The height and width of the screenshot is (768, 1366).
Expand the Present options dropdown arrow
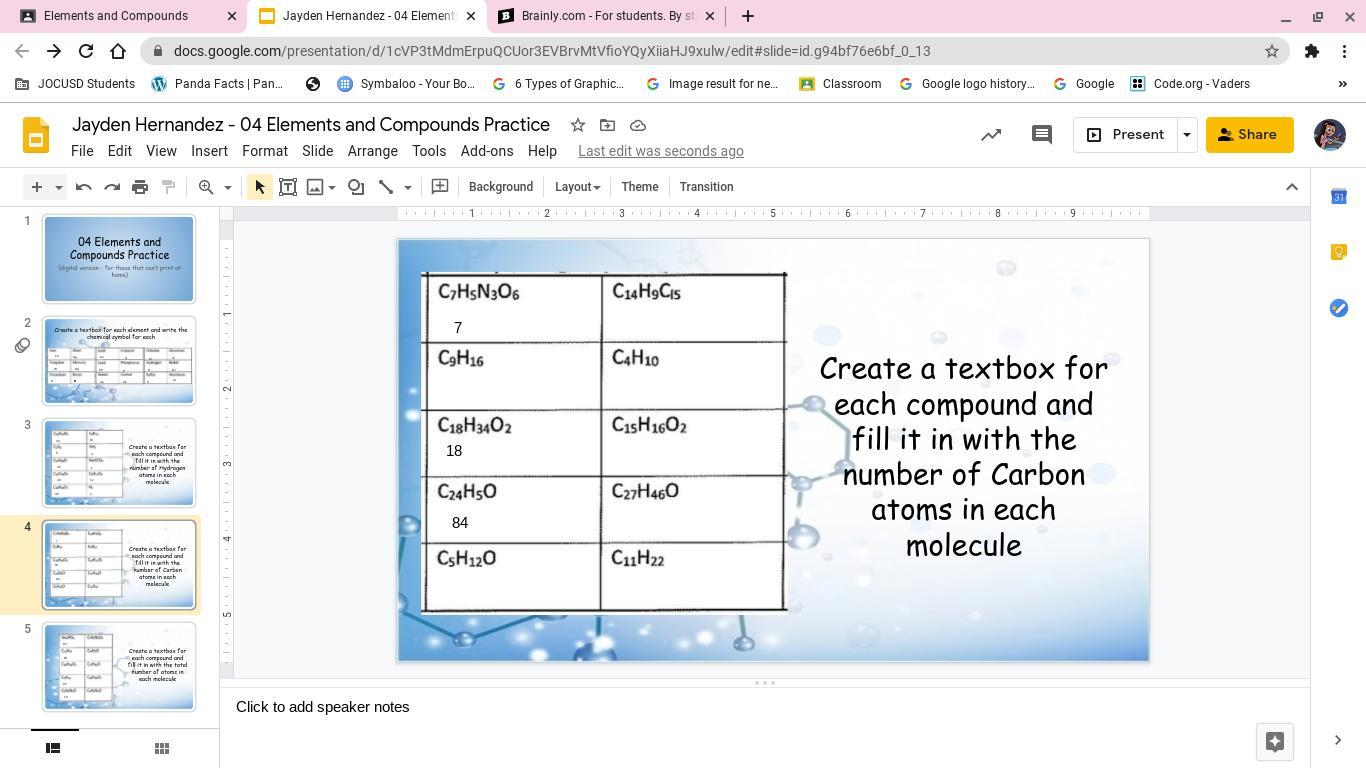tap(1186, 135)
